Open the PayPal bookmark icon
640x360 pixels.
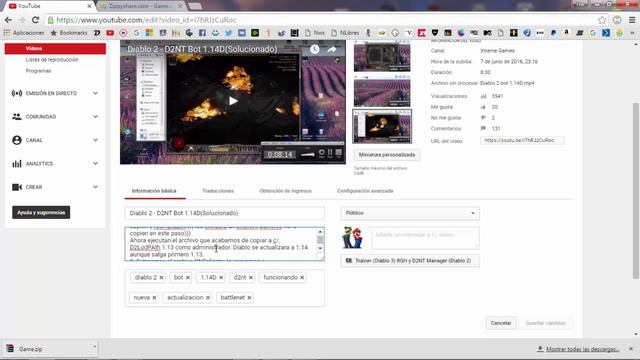(553, 33)
